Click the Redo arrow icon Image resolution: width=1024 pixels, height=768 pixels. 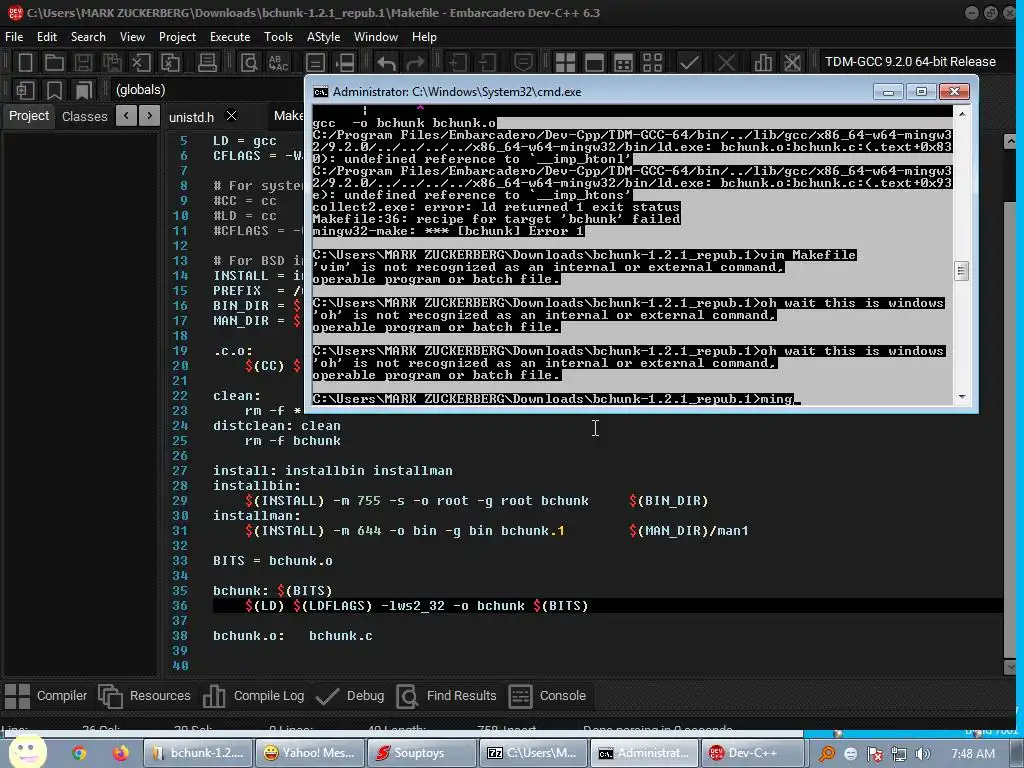(415, 63)
